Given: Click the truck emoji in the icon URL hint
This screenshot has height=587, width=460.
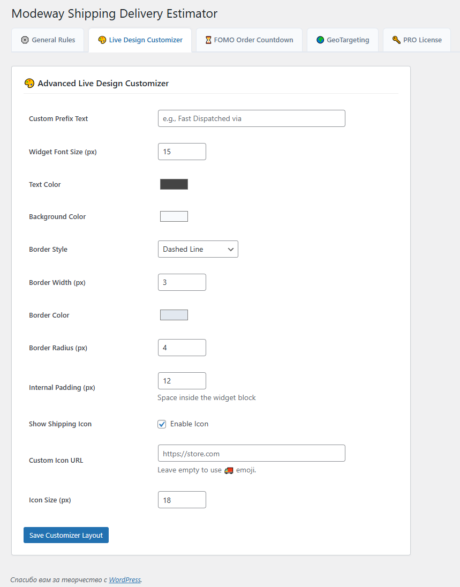Looking at the screenshot, I should click(x=229, y=470).
